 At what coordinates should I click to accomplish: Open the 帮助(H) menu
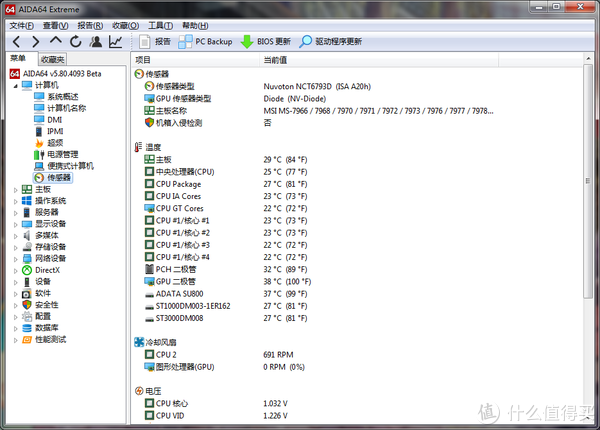click(195, 26)
